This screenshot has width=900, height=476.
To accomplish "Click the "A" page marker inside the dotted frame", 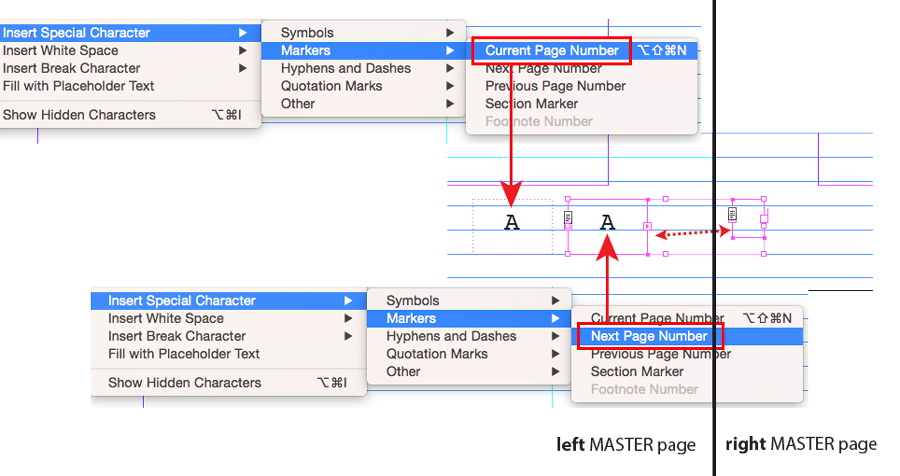I will coord(512,223).
